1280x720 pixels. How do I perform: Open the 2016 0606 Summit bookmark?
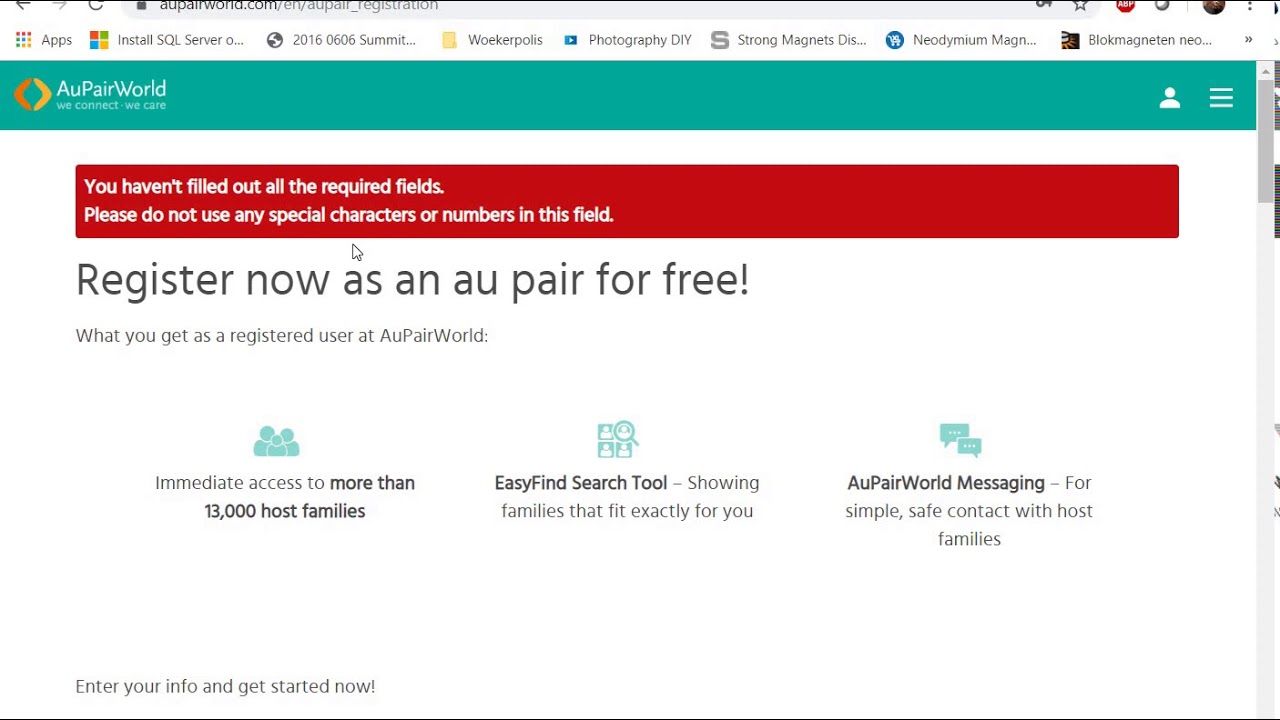pyautogui.click(x=341, y=40)
